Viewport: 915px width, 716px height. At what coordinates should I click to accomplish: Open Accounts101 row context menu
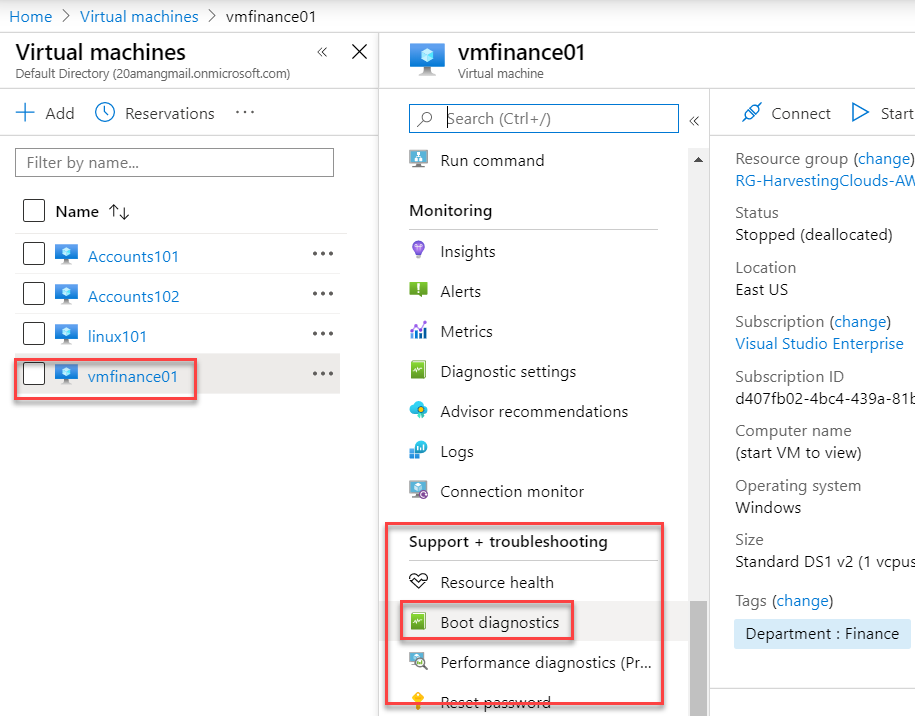[x=323, y=254]
